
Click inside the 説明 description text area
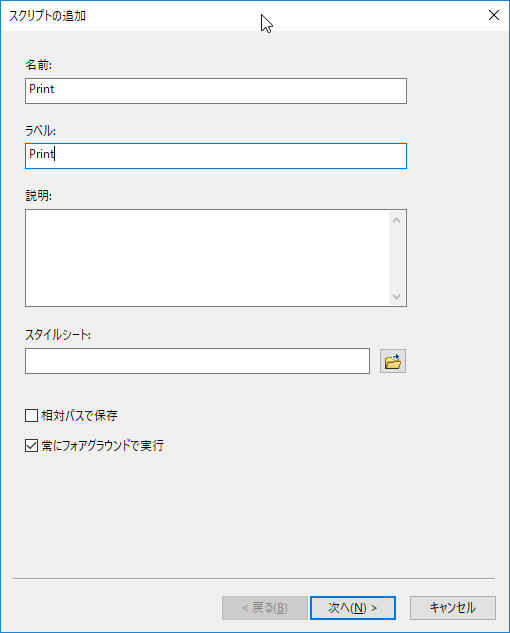[x=207, y=258]
